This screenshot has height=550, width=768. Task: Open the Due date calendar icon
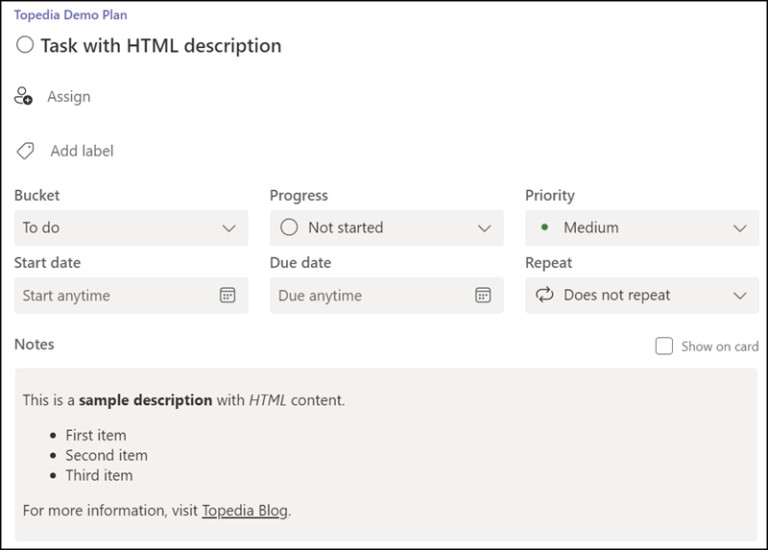483,295
